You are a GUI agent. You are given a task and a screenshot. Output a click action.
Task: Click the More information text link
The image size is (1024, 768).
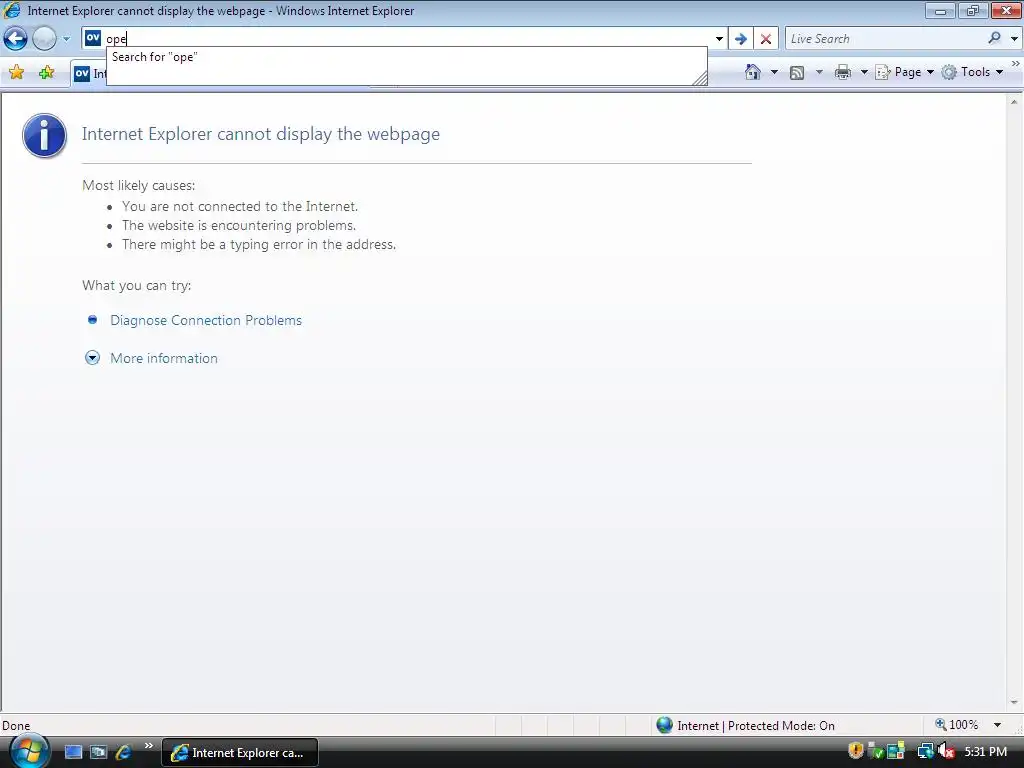[x=164, y=358]
